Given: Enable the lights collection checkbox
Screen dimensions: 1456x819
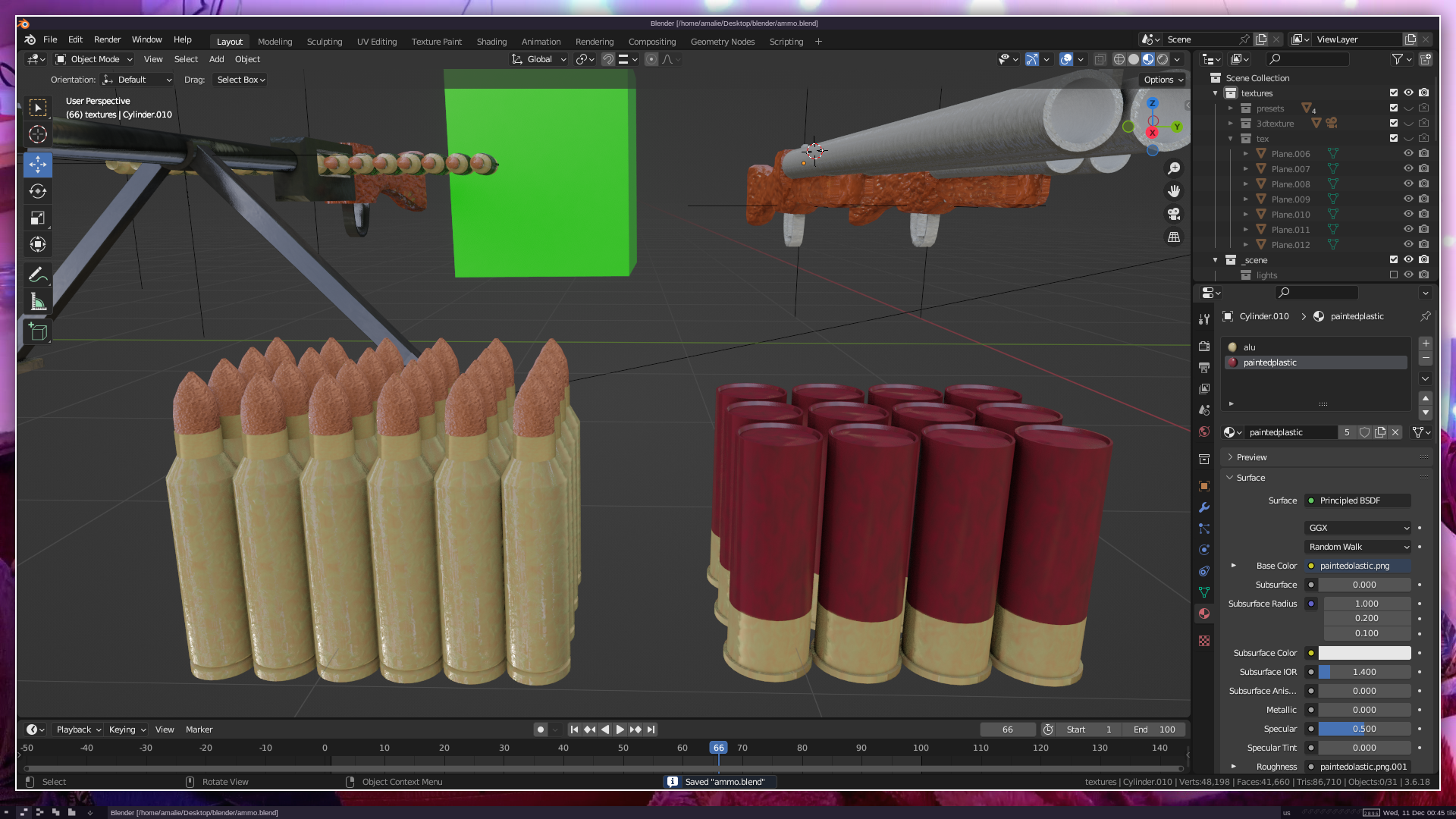Looking at the screenshot, I should tap(1394, 275).
